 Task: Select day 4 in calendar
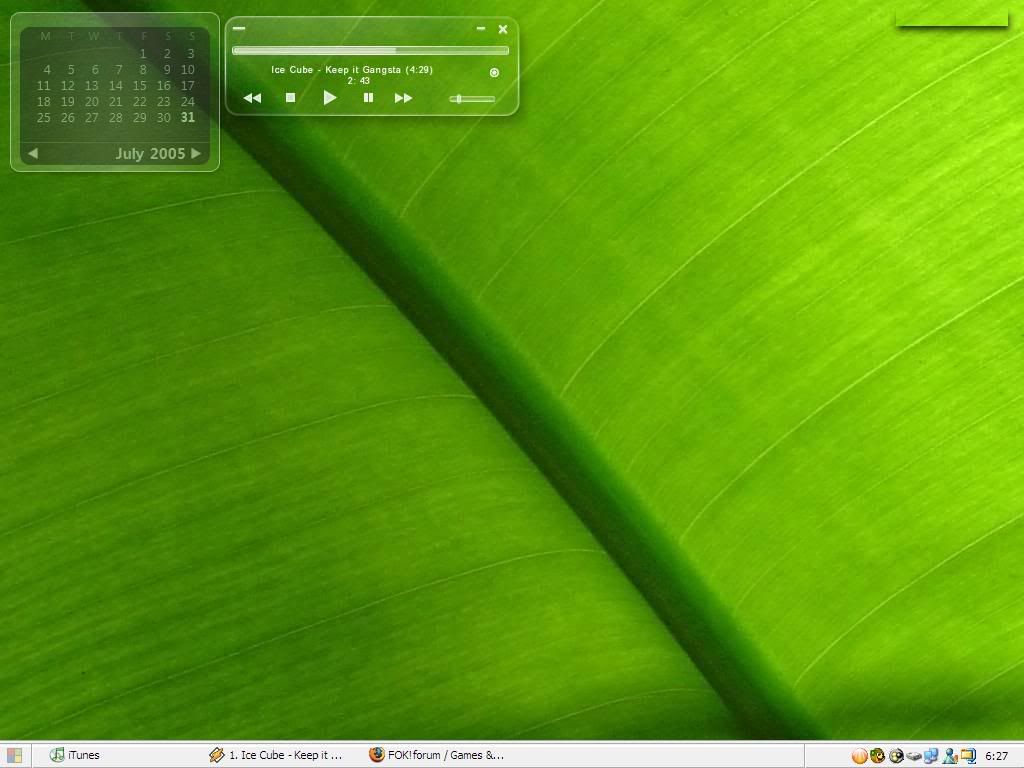coord(46,69)
